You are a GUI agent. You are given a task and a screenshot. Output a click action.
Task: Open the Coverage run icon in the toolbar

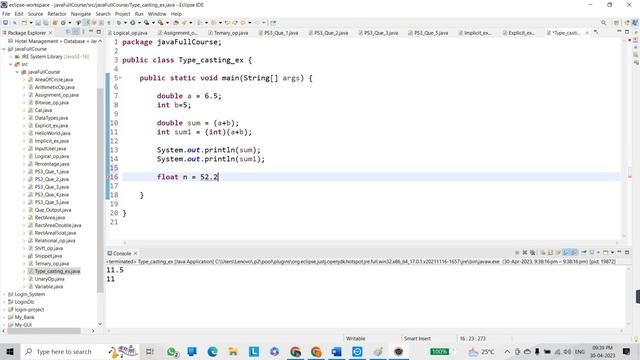tap(147, 23)
